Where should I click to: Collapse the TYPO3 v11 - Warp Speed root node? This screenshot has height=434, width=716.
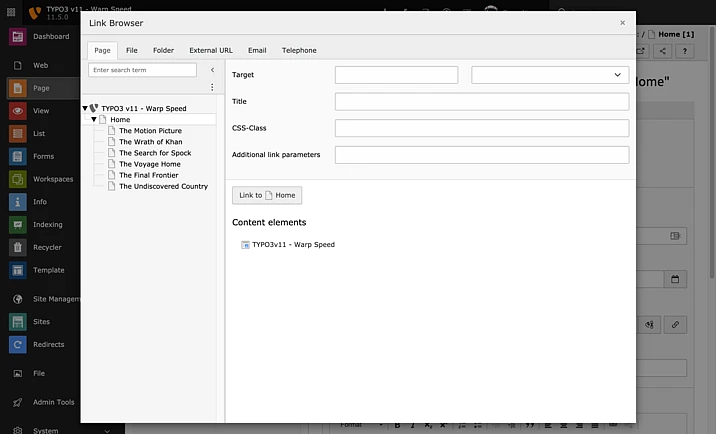coord(85,108)
